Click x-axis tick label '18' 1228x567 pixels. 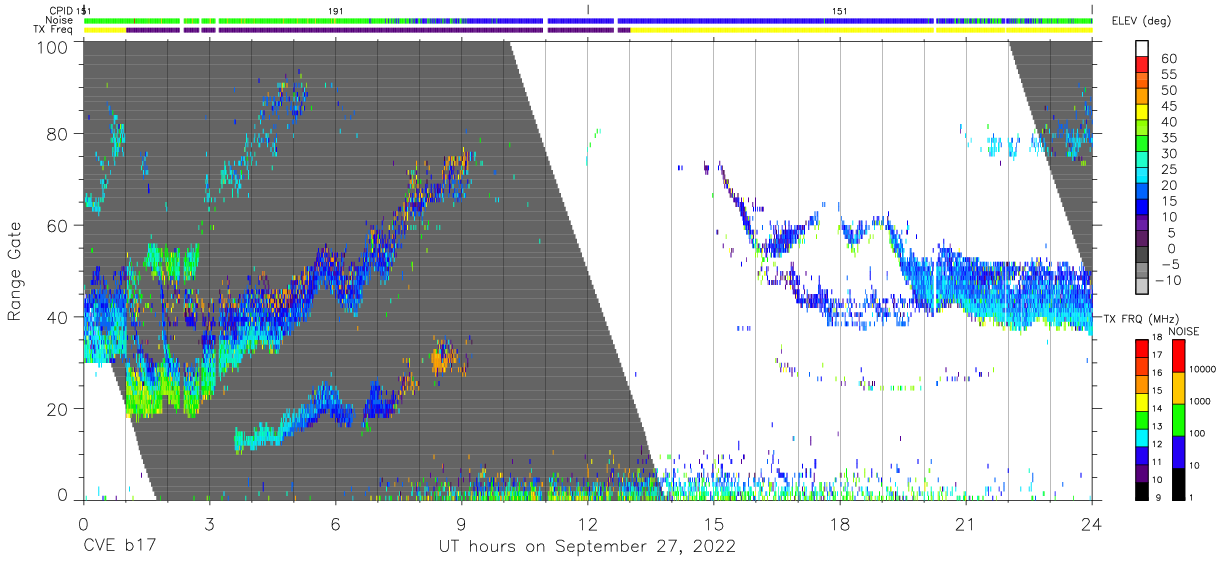point(839,524)
